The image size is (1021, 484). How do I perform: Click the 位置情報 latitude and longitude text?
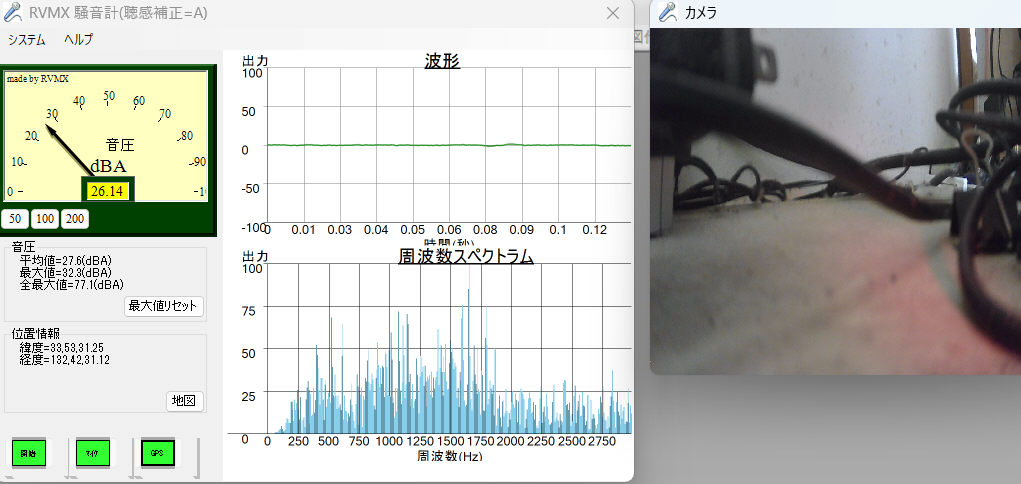pyautogui.click(x=65, y=353)
